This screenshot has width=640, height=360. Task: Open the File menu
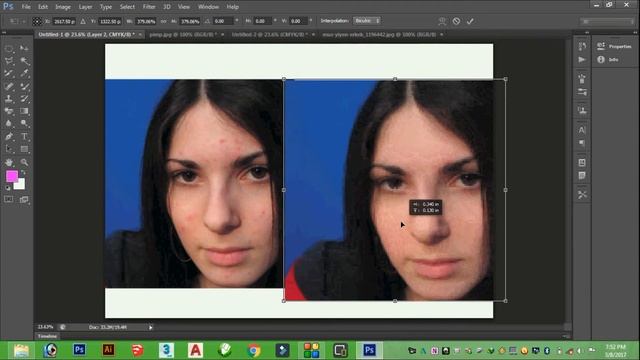pyautogui.click(x=26, y=7)
